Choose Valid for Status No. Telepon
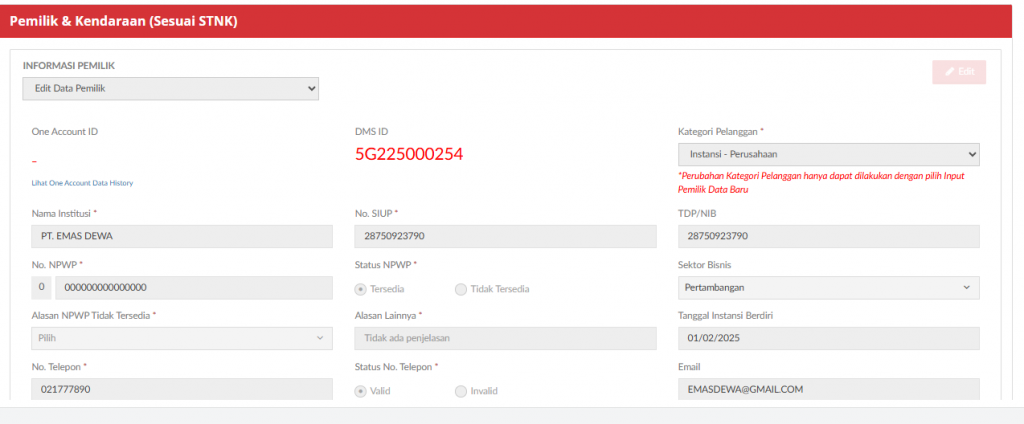Screen dimensions: 1024x424 pyautogui.click(x=361, y=391)
